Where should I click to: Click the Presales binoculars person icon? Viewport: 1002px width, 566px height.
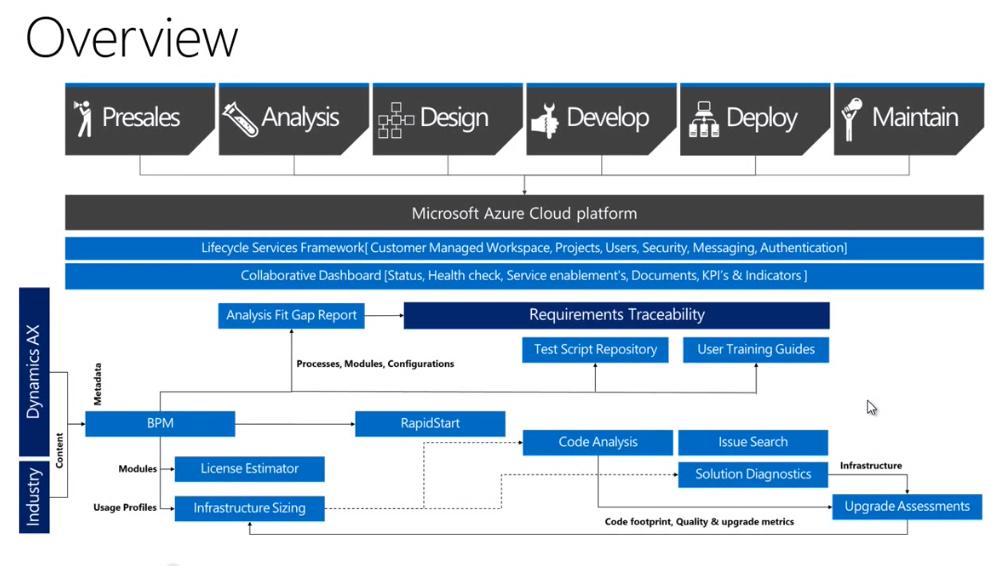(82, 118)
